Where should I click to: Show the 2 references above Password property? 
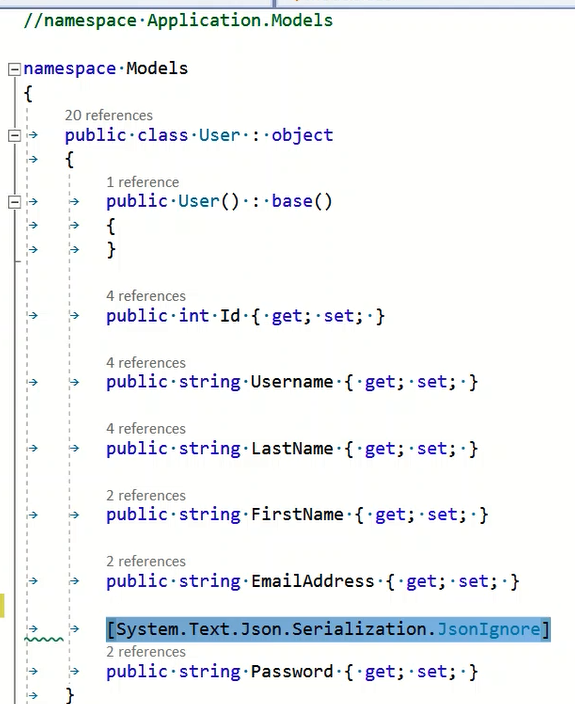tap(145, 652)
